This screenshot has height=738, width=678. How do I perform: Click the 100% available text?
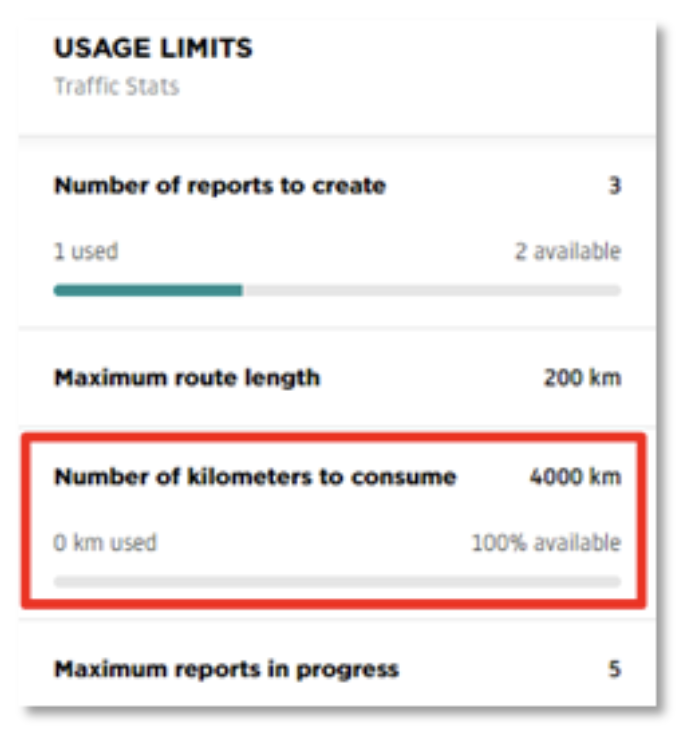click(x=546, y=543)
